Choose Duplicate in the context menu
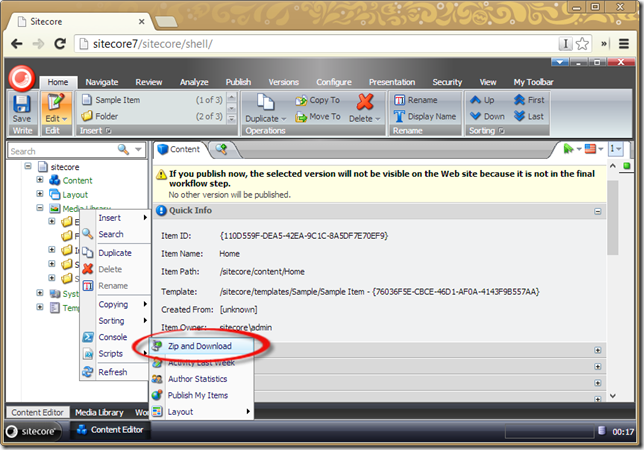The height and width of the screenshot is (450, 644). point(115,253)
